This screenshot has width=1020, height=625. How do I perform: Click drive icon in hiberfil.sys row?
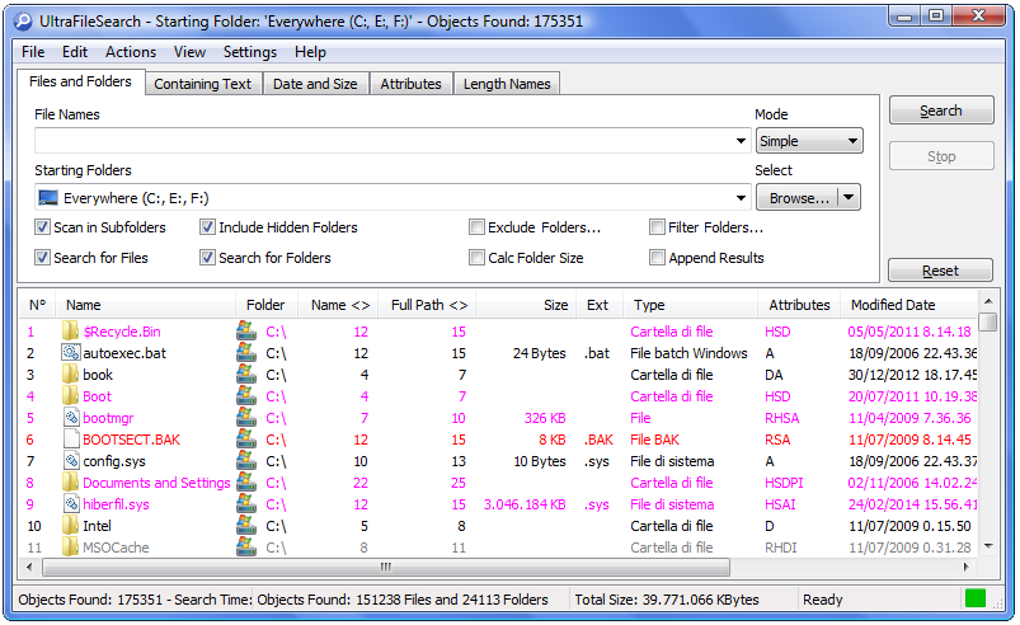[246, 503]
